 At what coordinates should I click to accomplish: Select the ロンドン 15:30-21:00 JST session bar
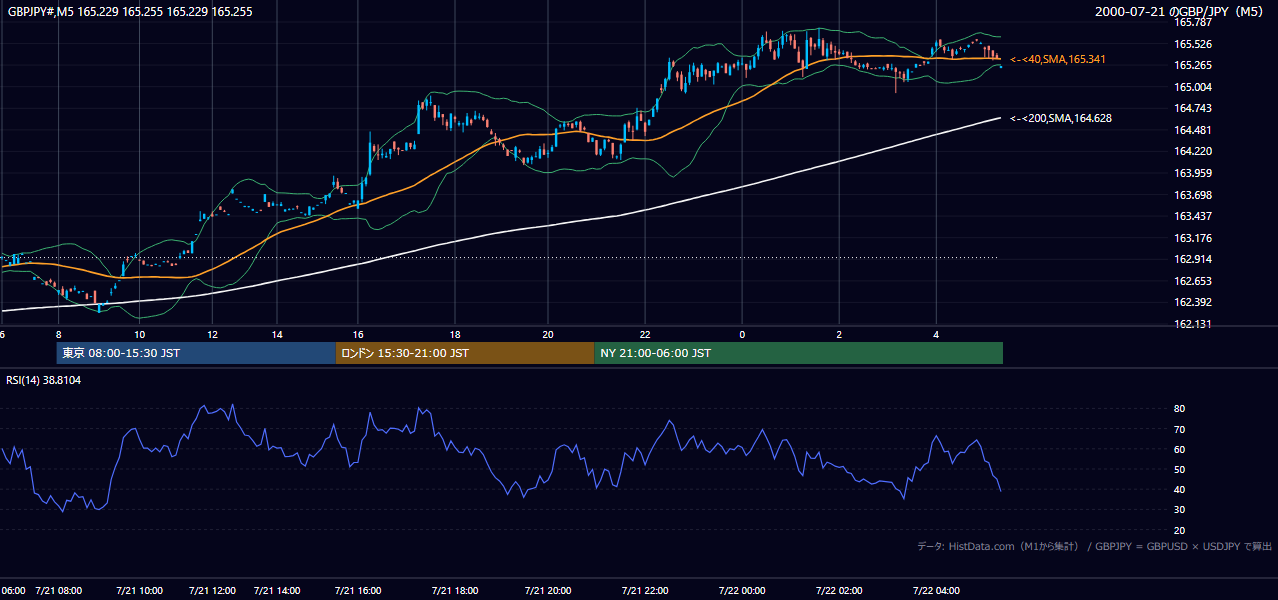[x=464, y=353]
